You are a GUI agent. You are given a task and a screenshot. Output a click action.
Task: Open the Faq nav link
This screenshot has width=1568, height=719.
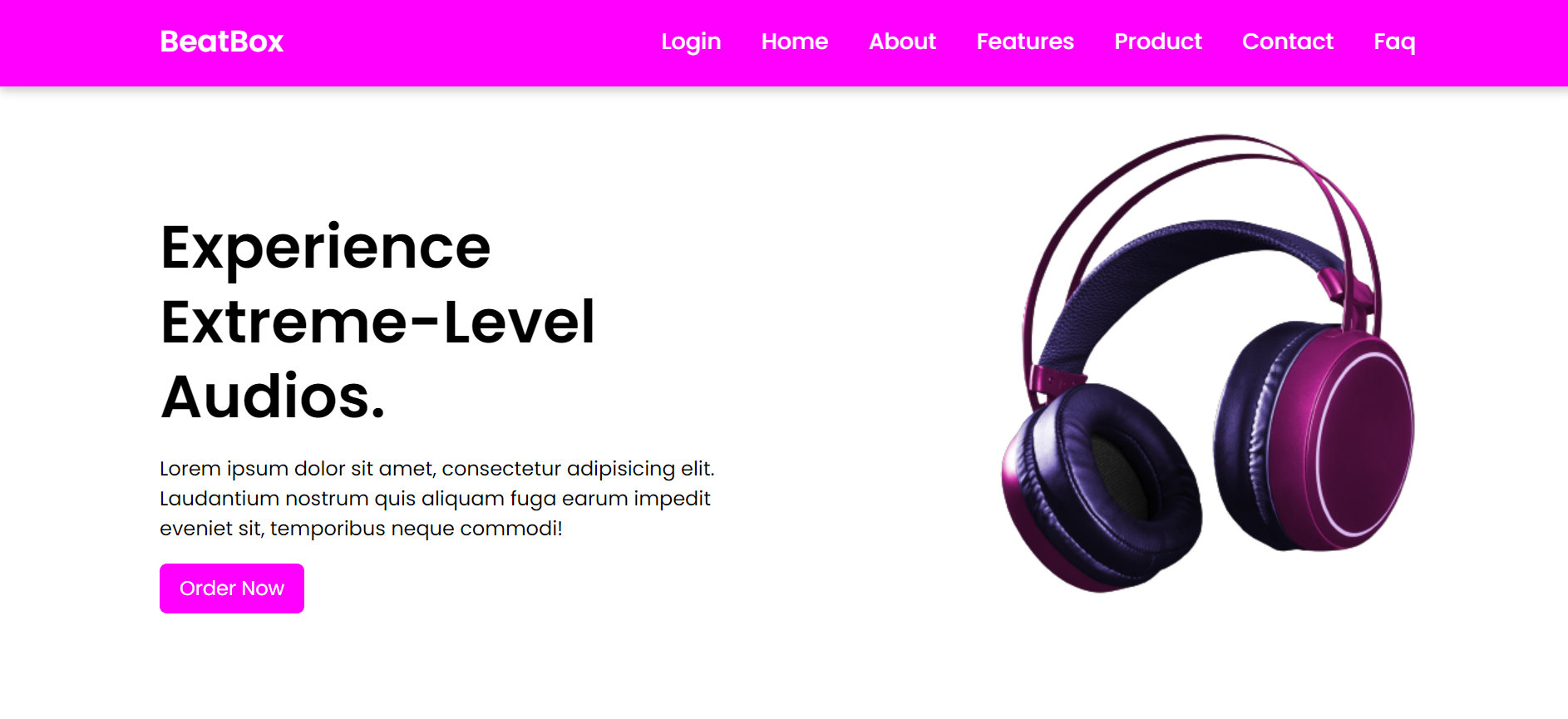(1394, 42)
